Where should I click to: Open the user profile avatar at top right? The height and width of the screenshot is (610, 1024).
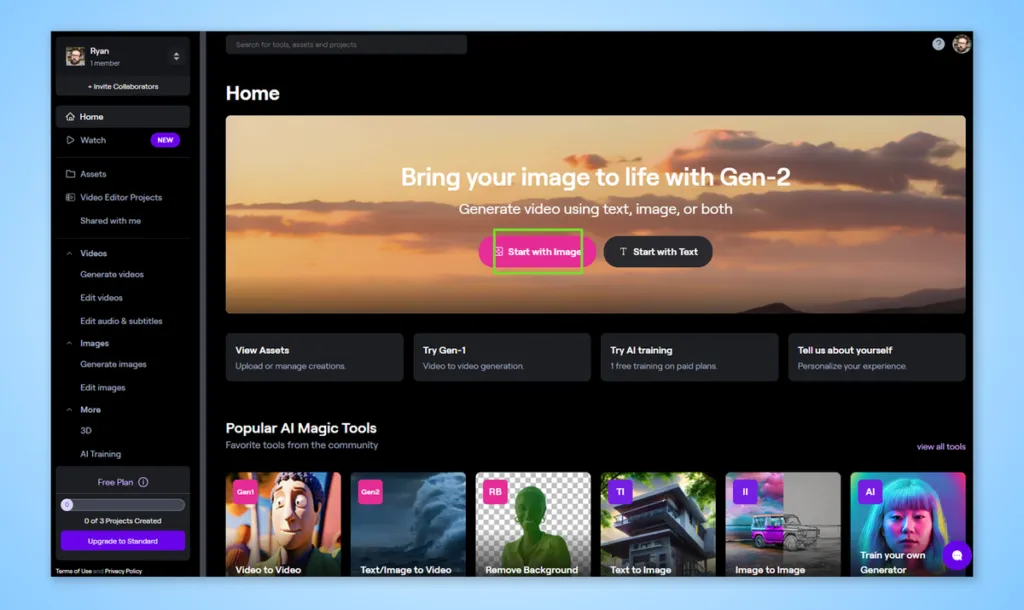[961, 44]
